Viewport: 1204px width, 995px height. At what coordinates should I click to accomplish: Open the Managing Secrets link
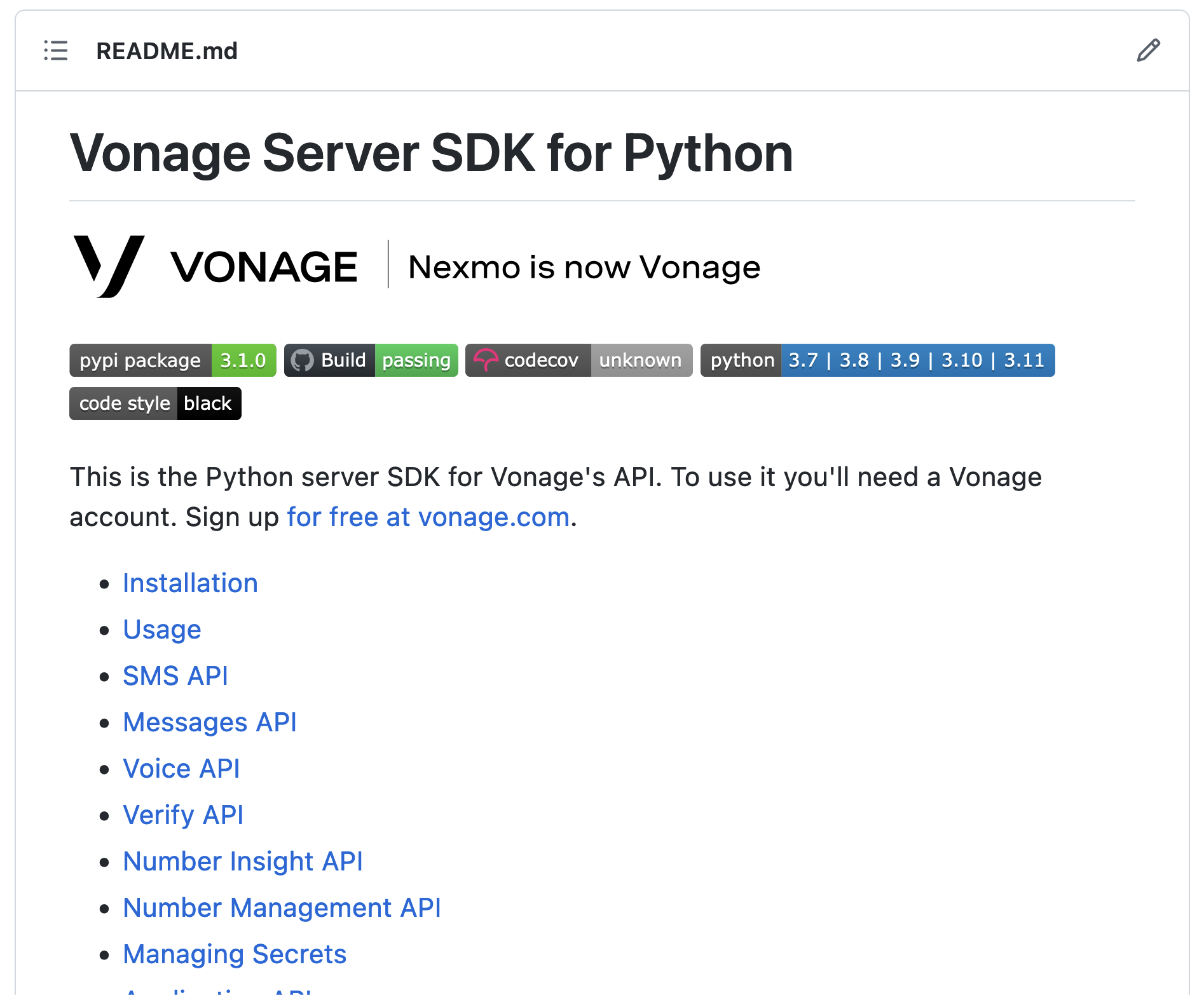click(x=235, y=954)
